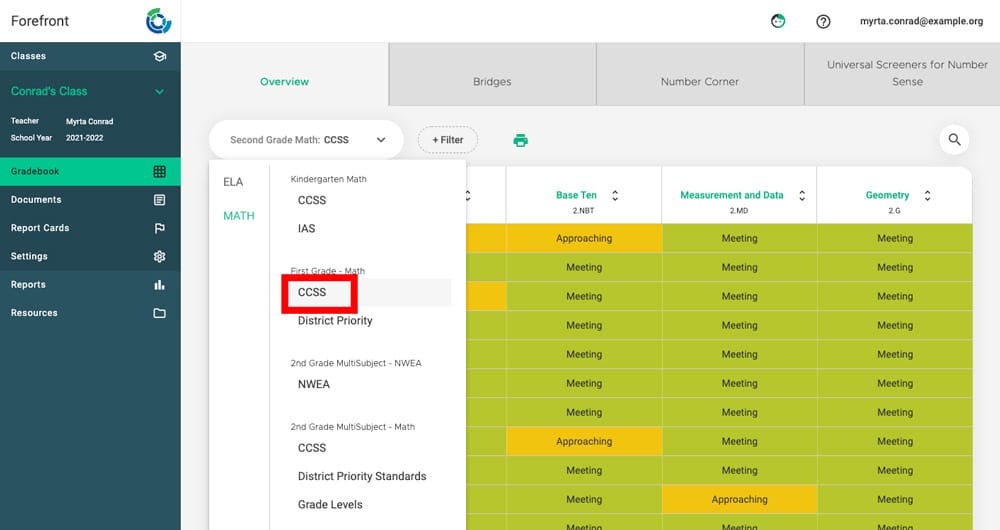Open the Classes graduation cap icon
1000x530 pixels.
pyautogui.click(x=159, y=56)
